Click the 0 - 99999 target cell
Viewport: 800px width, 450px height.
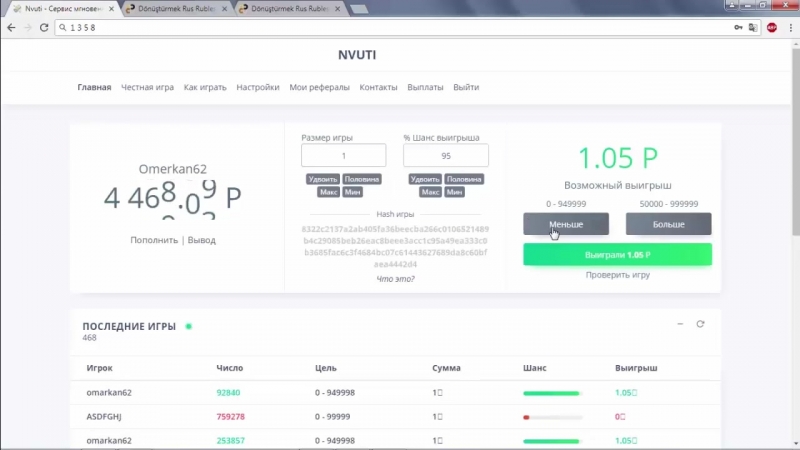pos(333,416)
